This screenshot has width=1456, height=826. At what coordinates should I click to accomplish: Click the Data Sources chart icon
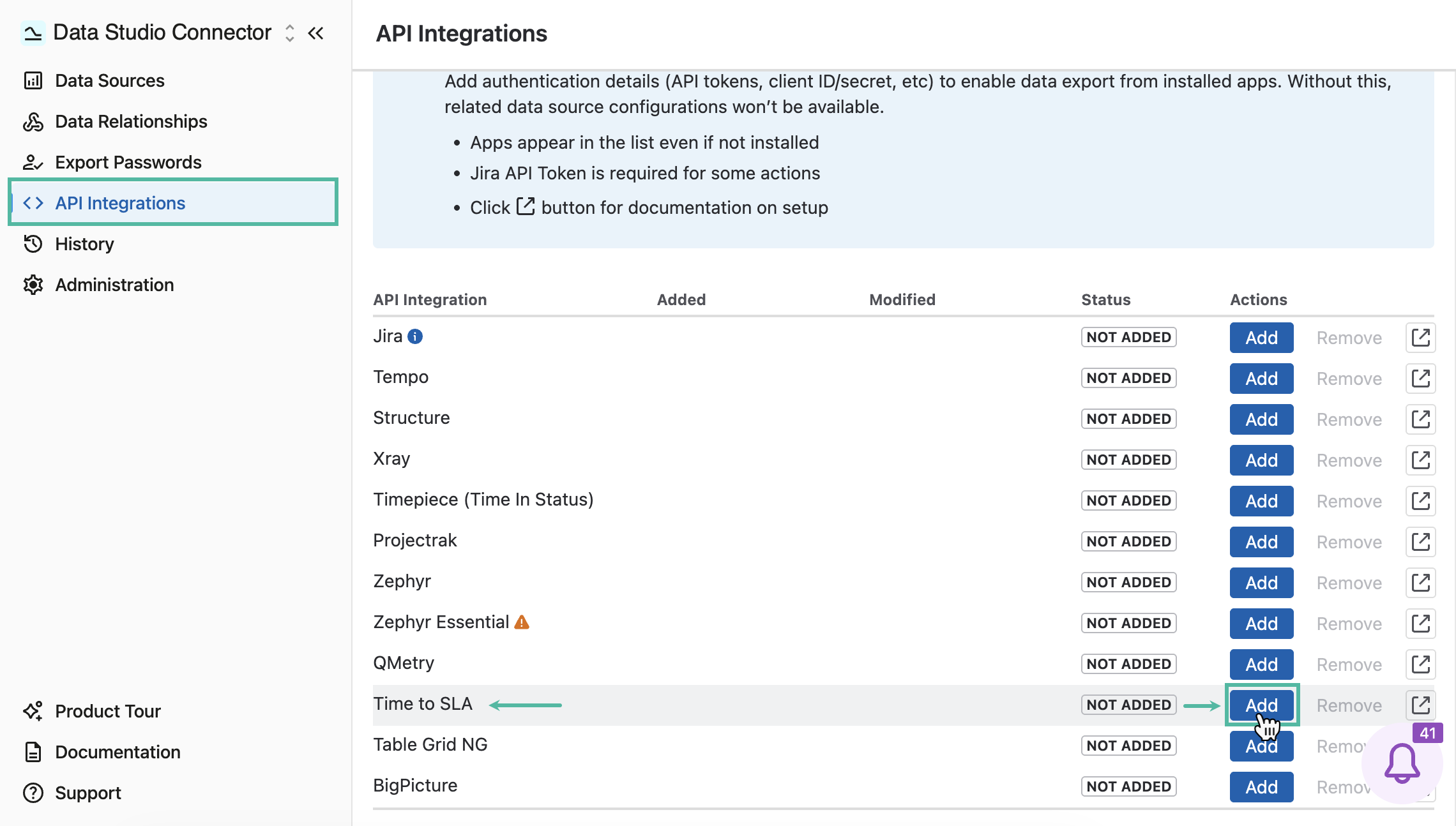point(33,80)
